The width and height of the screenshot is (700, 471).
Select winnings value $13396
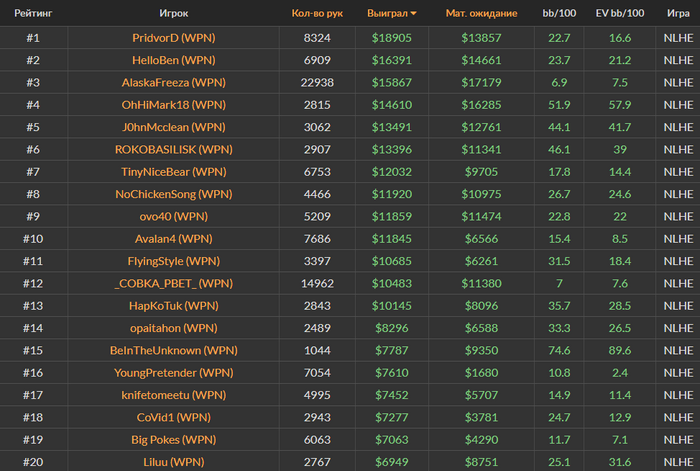pyautogui.click(x=392, y=150)
